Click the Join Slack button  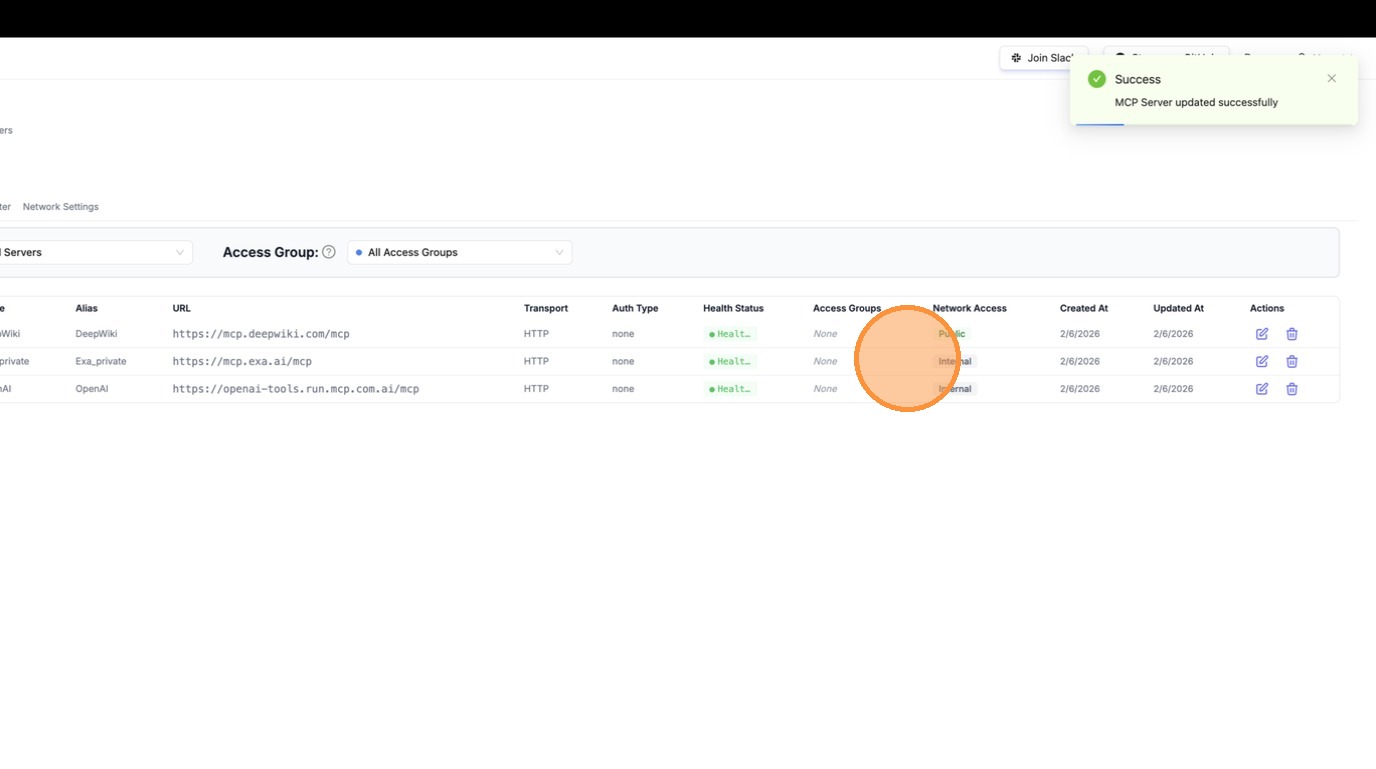[x=1042, y=58]
